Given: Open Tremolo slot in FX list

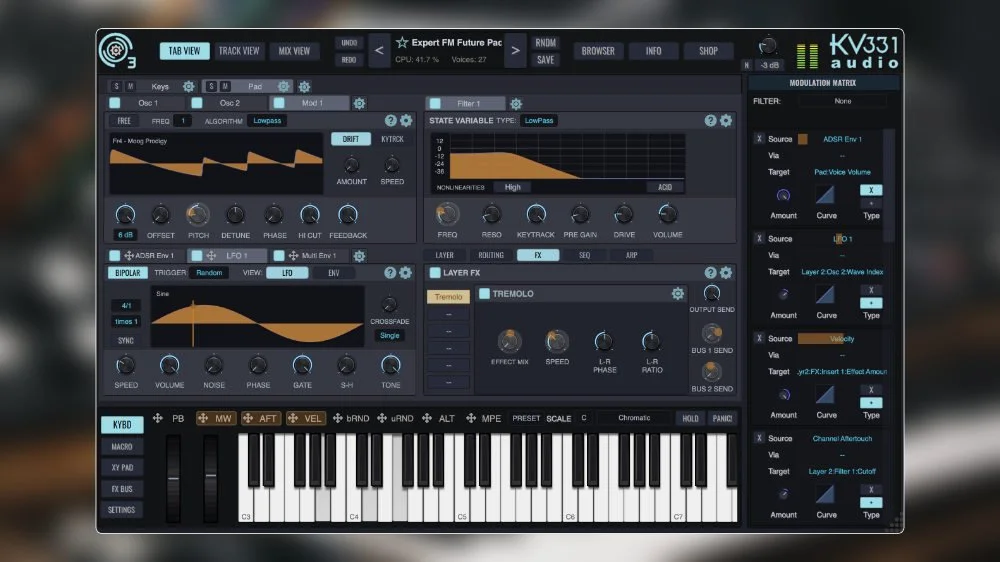Looking at the screenshot, I should point(448,297).
